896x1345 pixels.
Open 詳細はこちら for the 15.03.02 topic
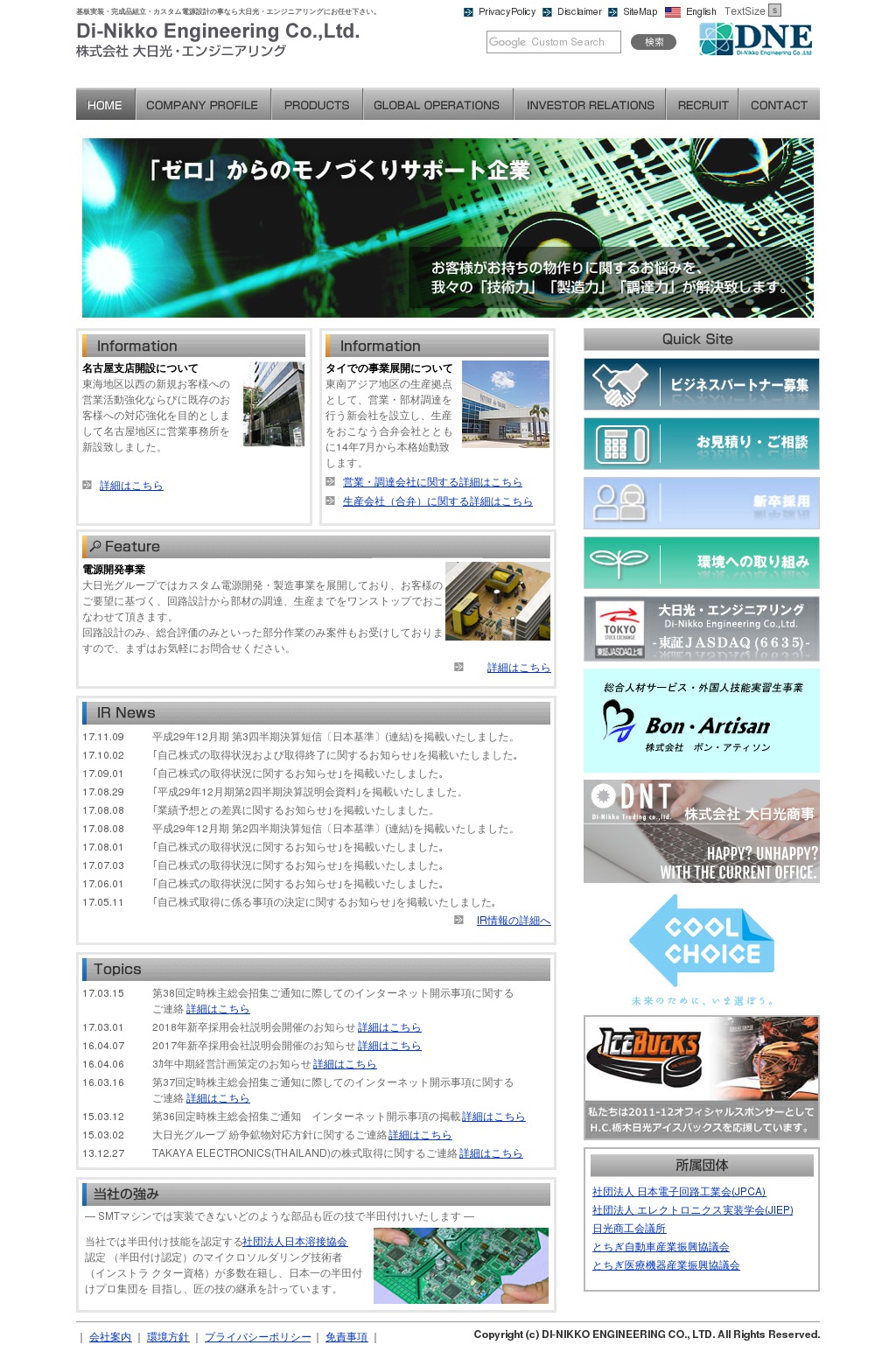(x=420, y=1135)
